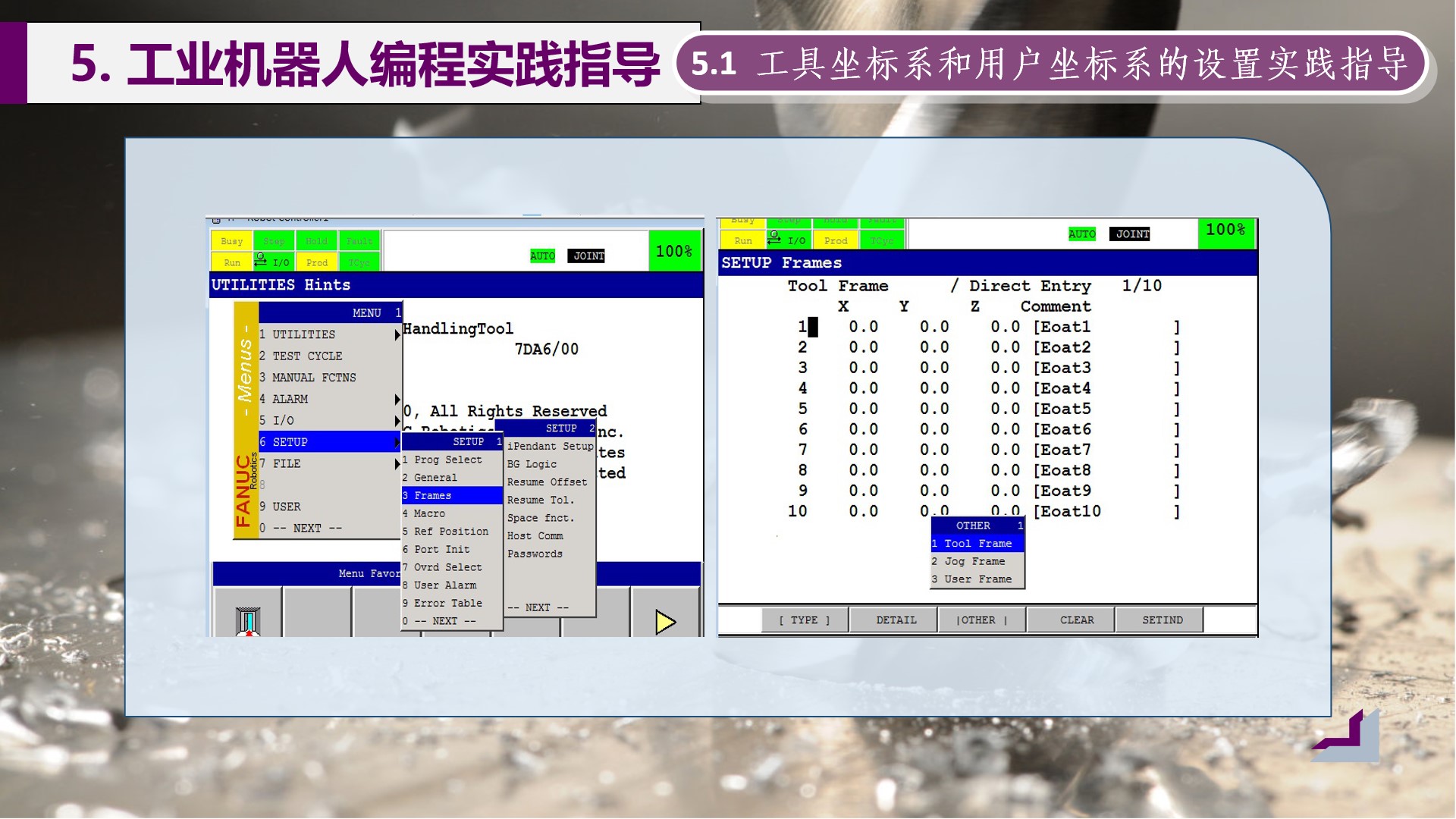Open the OTHER frame type softkey
The height and width of the screenshot is (819, 1456).
click(981, 620)
